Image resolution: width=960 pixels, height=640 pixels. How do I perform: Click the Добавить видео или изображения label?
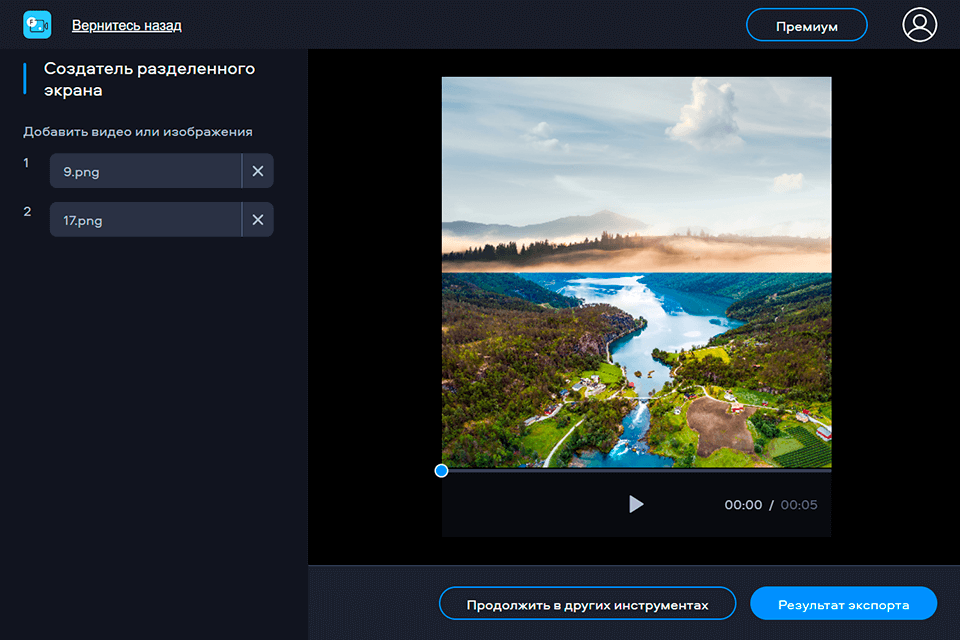(x=138, y=131)
